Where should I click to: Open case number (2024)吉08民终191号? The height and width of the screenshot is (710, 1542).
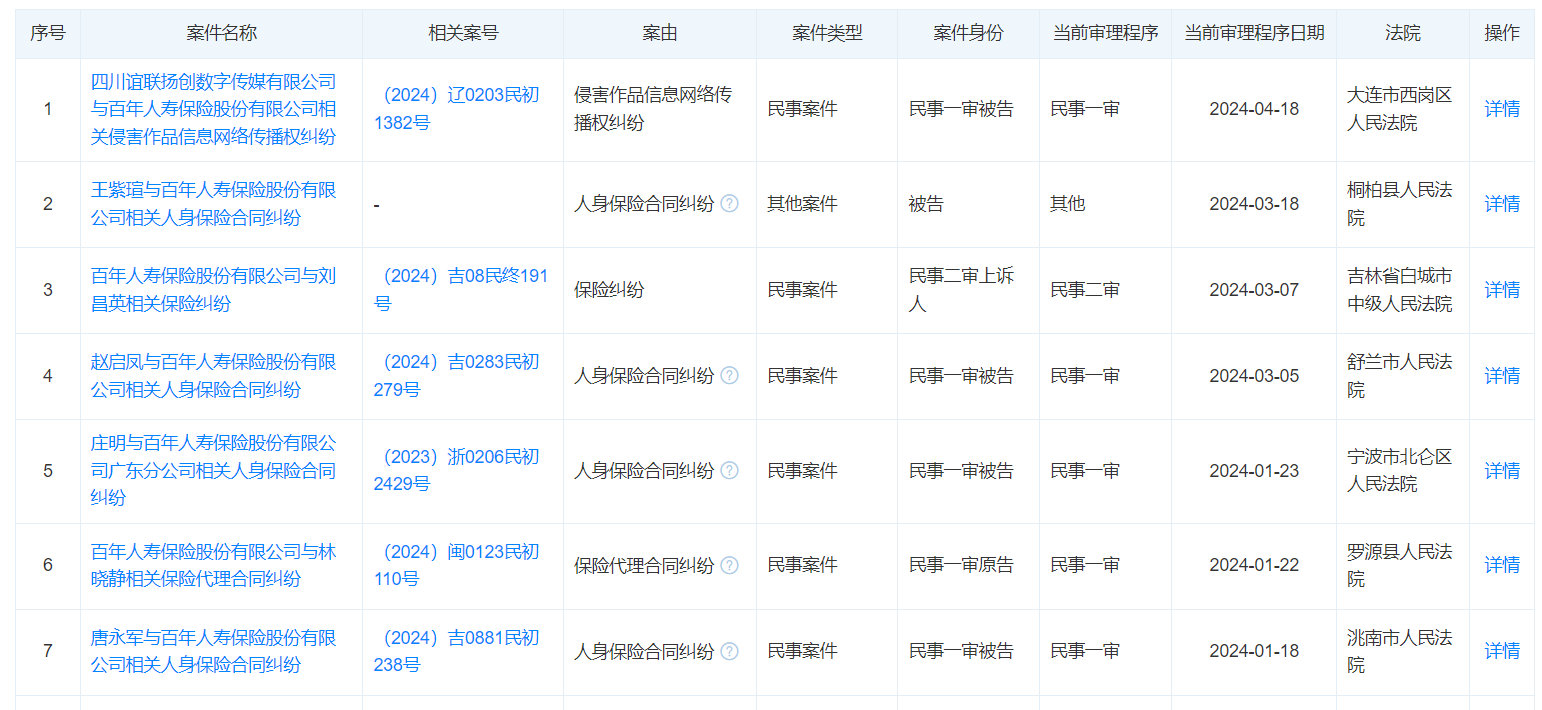click(x=461, y=290)
